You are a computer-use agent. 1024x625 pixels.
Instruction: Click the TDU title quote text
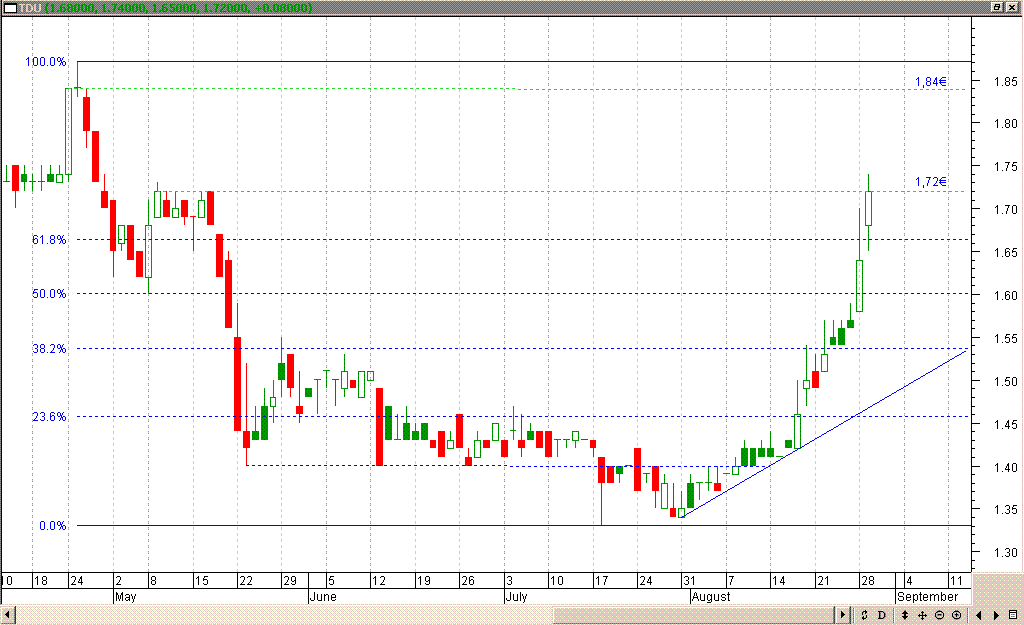click(166, 8)
